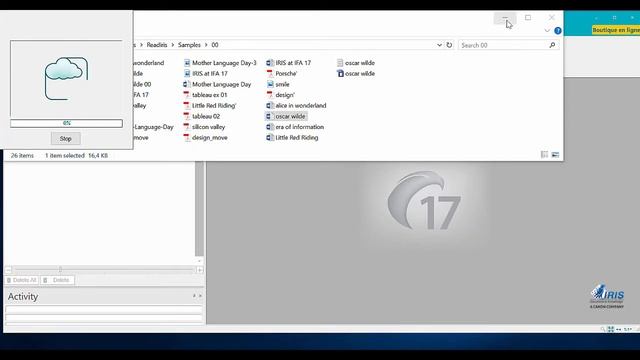Select the alice in wonderland Word document
This screenshot has width=640, height=360.
pos(296,105)
